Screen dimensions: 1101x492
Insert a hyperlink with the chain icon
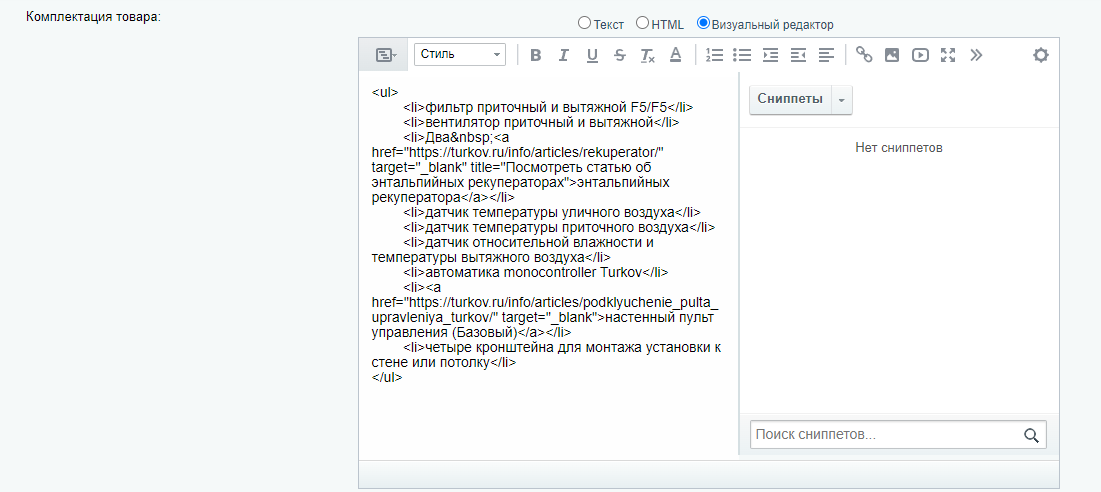click(x=864, y=55)
